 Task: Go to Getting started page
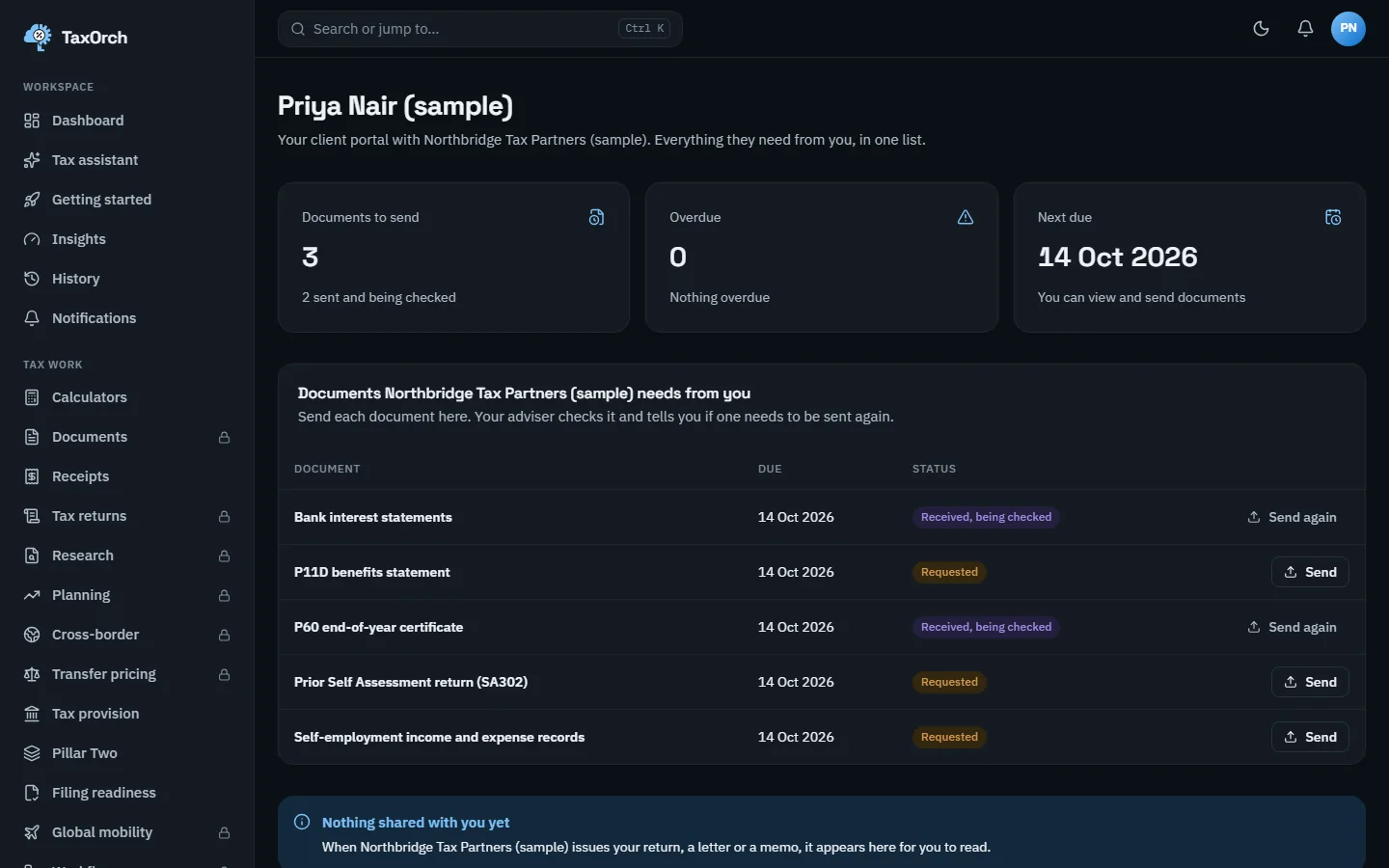point(127,200)
